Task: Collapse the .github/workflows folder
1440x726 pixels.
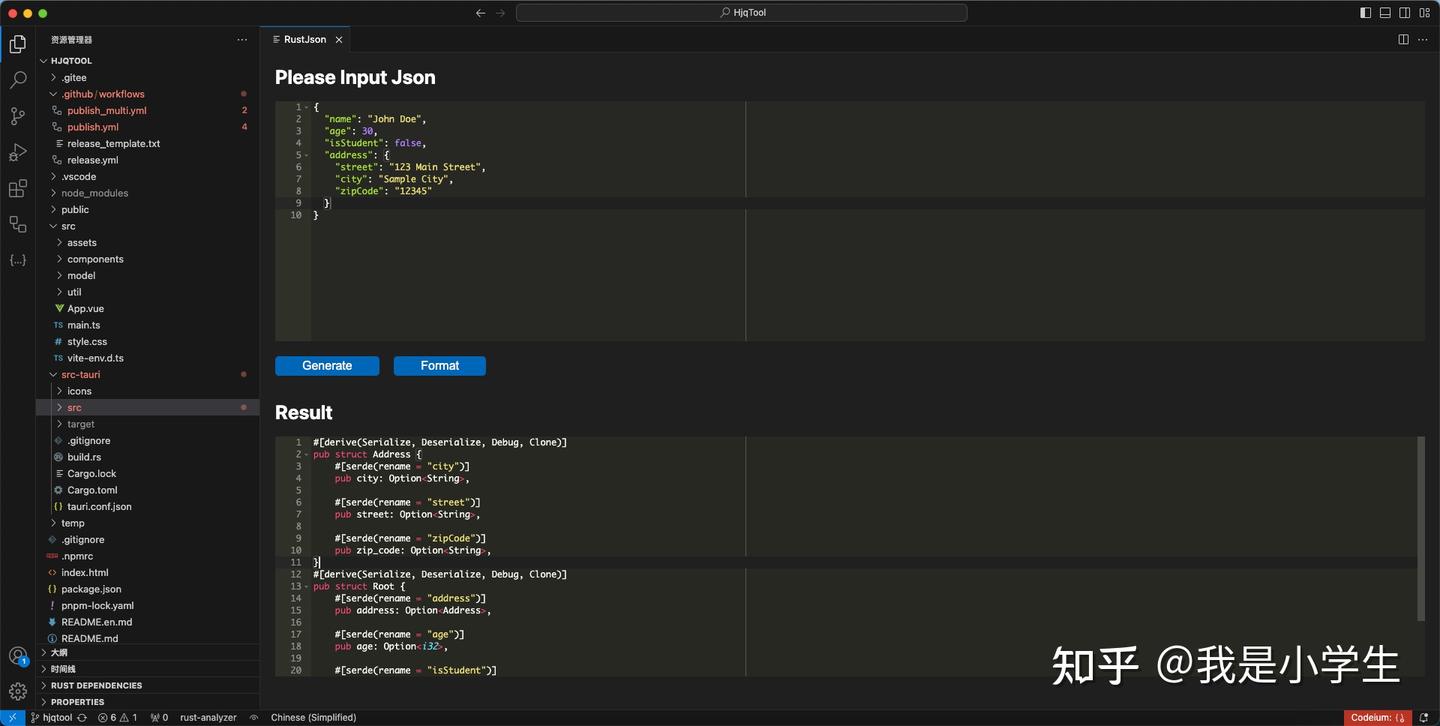Action: click(148, 94)
